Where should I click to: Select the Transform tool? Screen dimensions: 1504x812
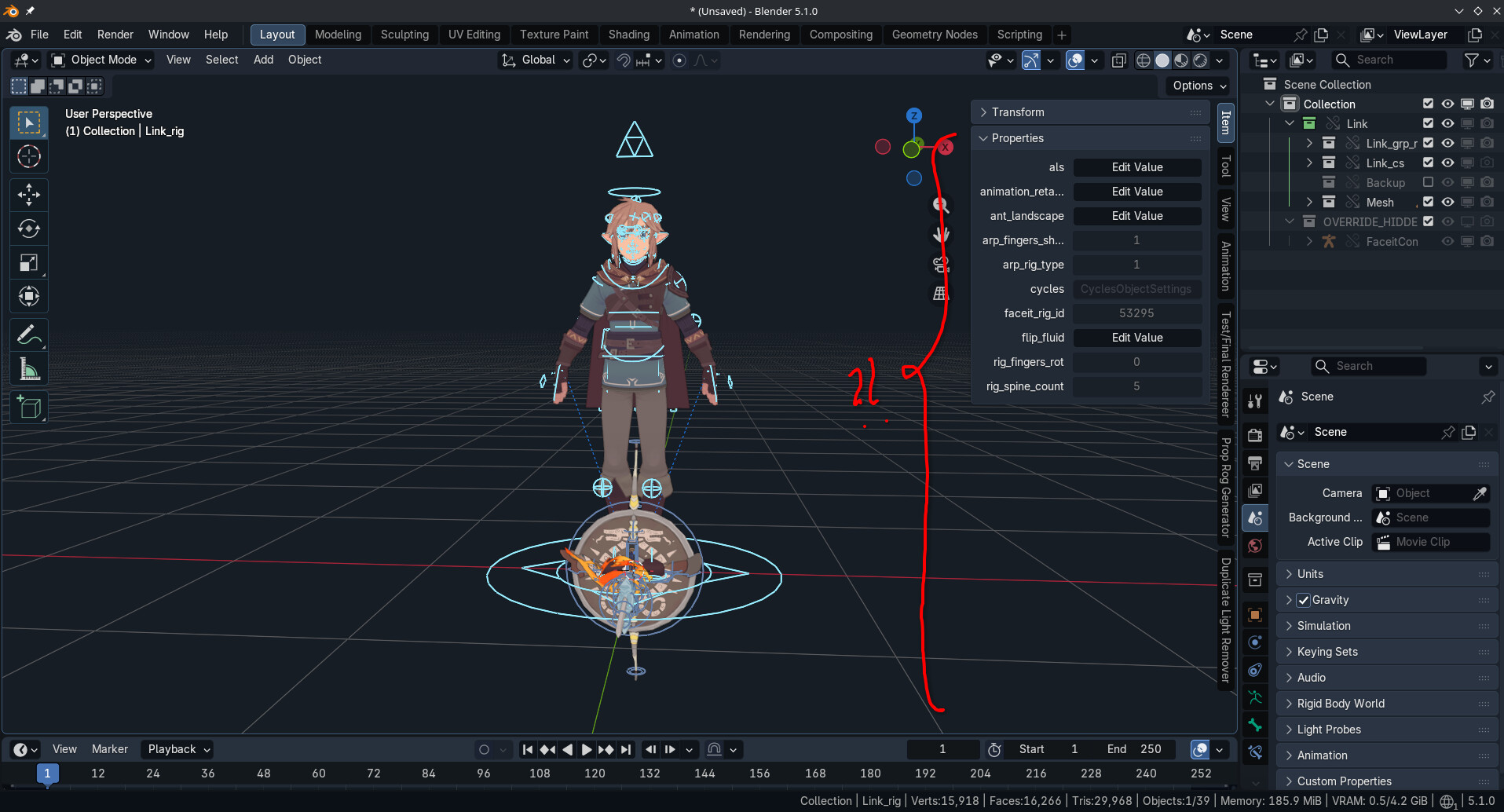(x=29, y=297)
